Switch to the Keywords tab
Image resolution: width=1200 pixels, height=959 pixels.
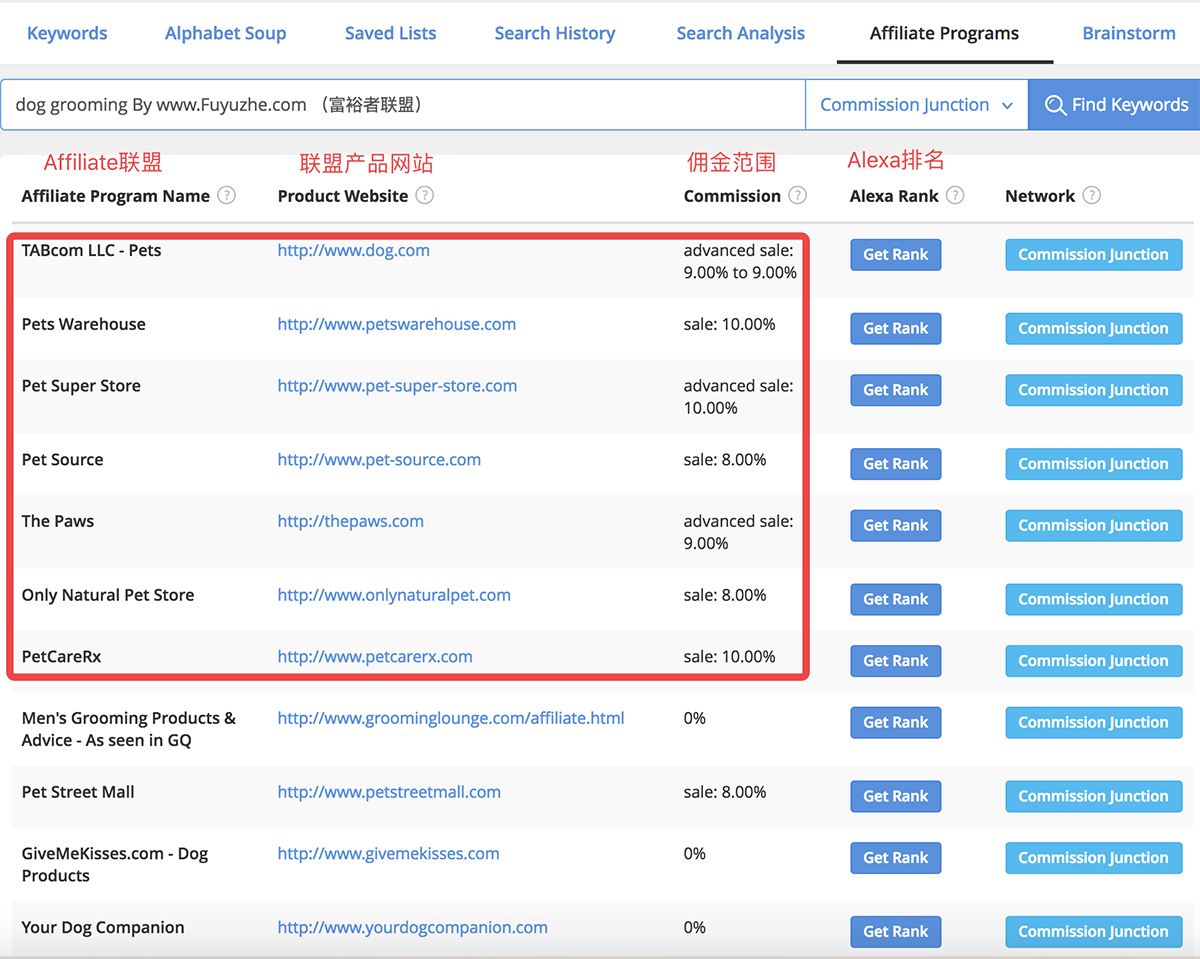[67, 33]
